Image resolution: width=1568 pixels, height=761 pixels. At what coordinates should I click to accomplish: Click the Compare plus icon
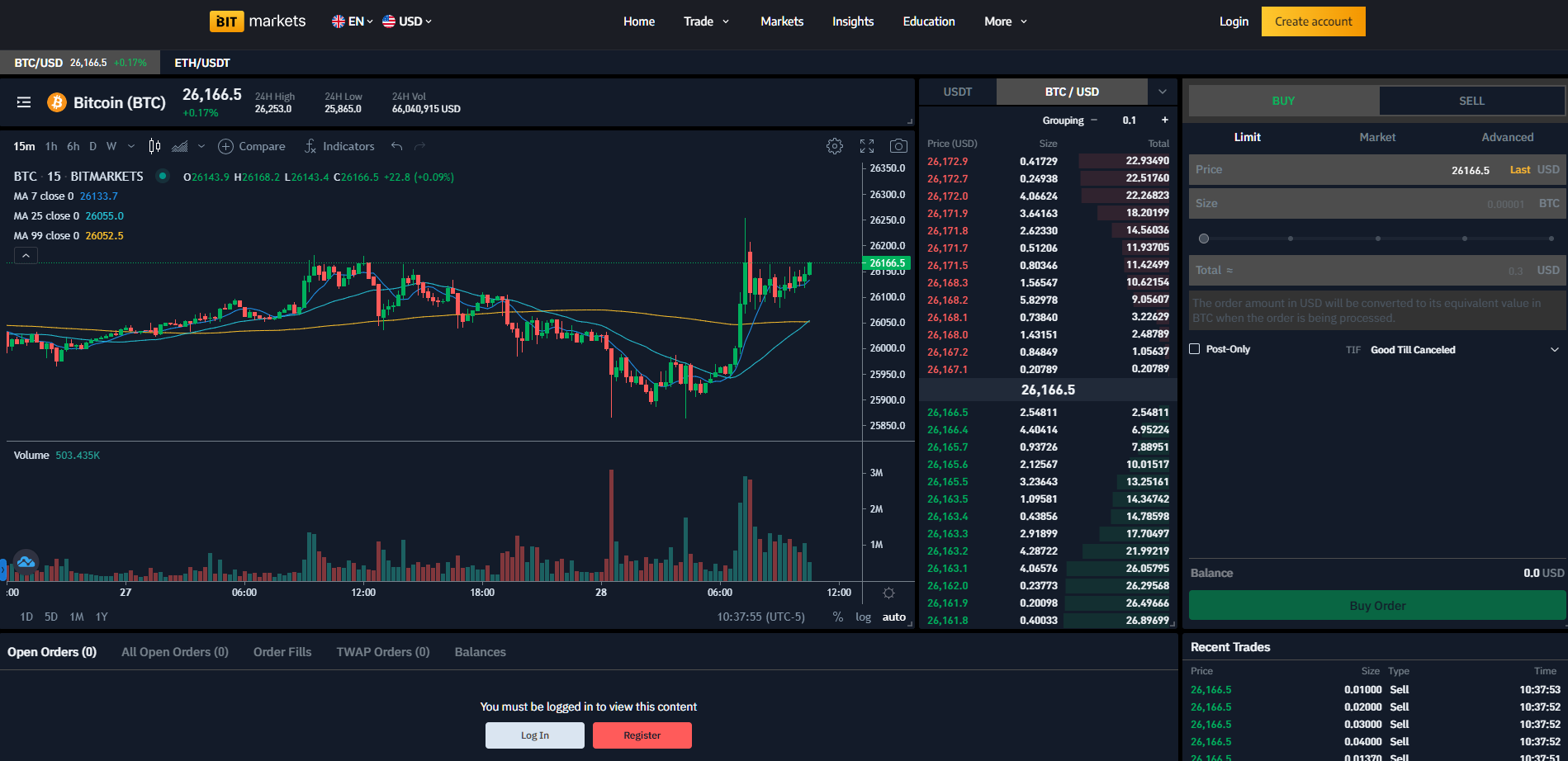225,146
